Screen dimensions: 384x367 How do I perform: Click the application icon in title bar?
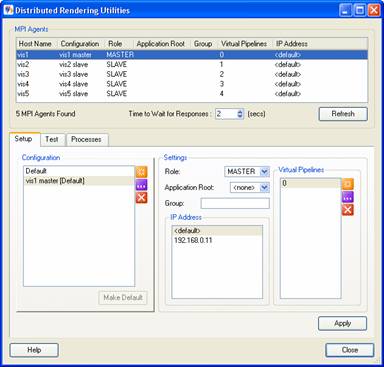[8, 10]
